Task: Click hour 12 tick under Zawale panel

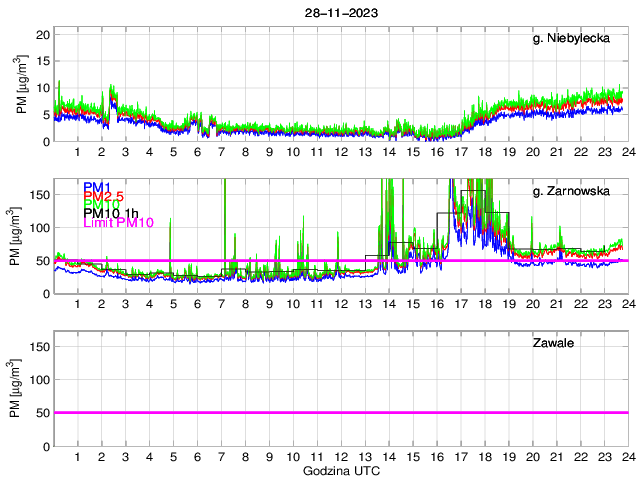Action: [x=340, y=456]
